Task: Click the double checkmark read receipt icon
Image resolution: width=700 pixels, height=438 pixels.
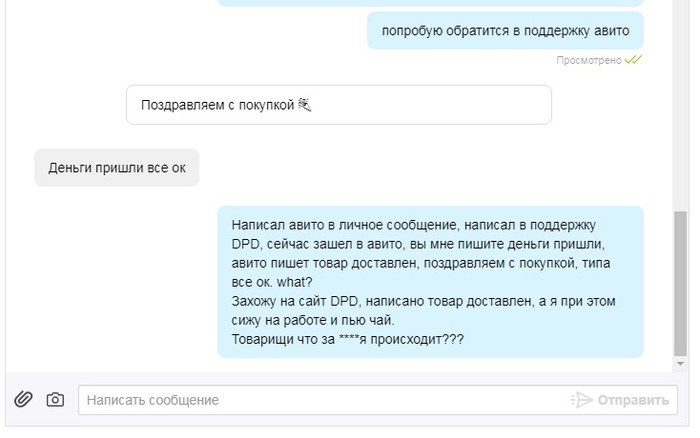Action: pyautogui.click(x=633, y=60)
